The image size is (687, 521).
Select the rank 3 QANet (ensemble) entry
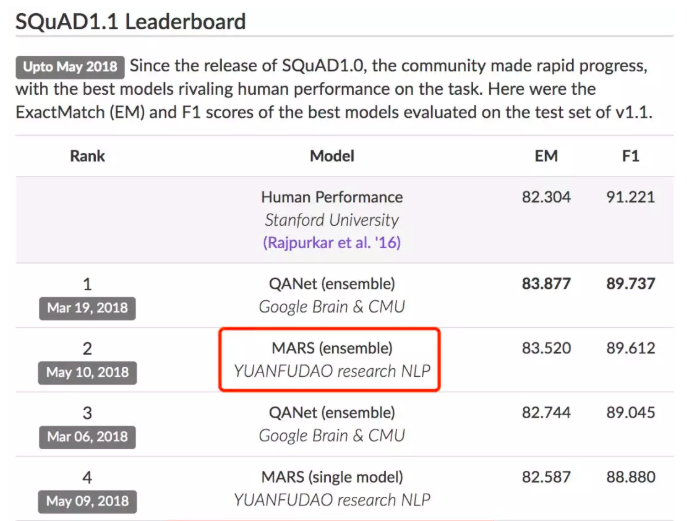point(332,413)
